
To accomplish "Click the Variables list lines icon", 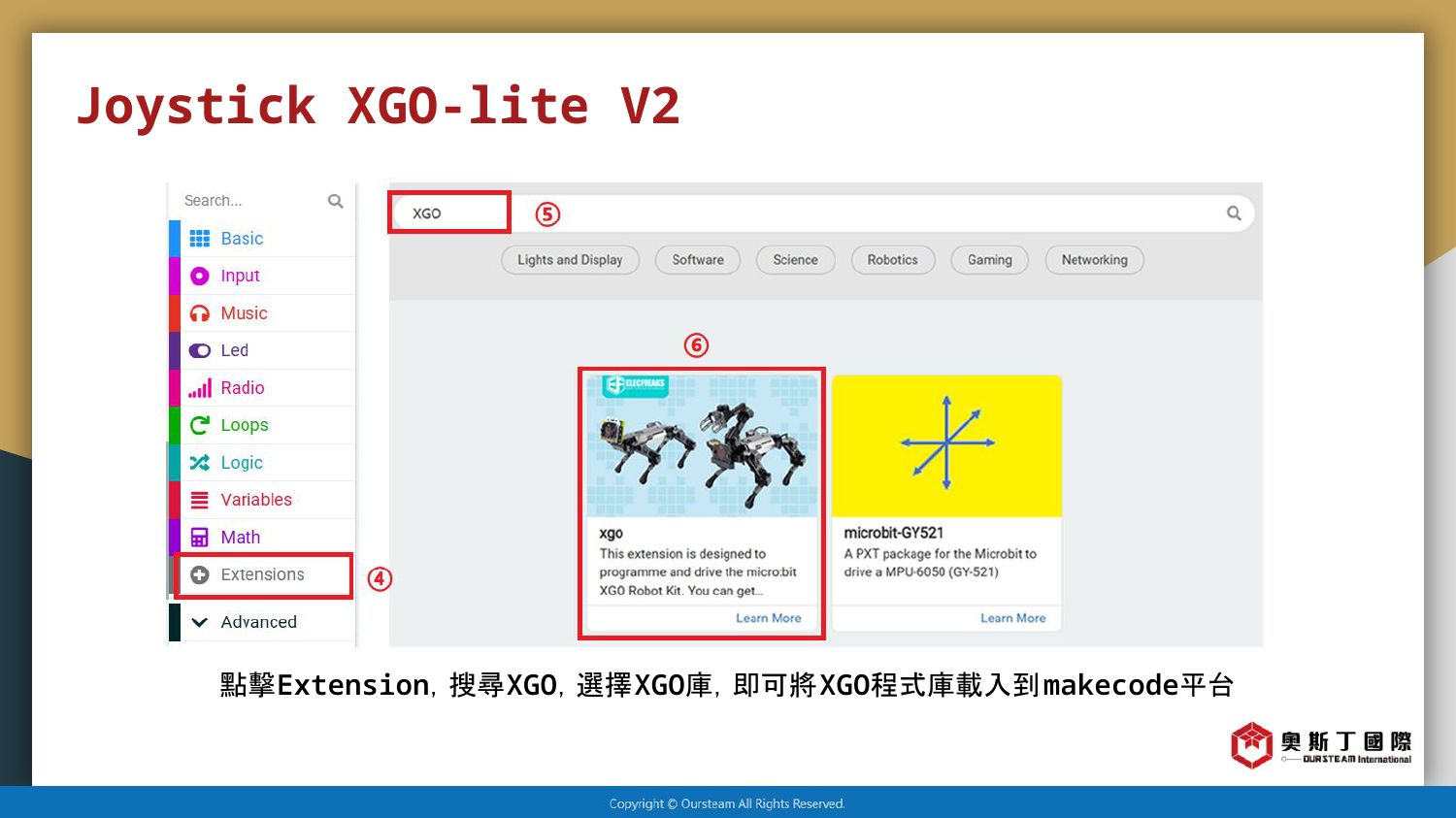I will pyautogui.click(x=200, y=500).
